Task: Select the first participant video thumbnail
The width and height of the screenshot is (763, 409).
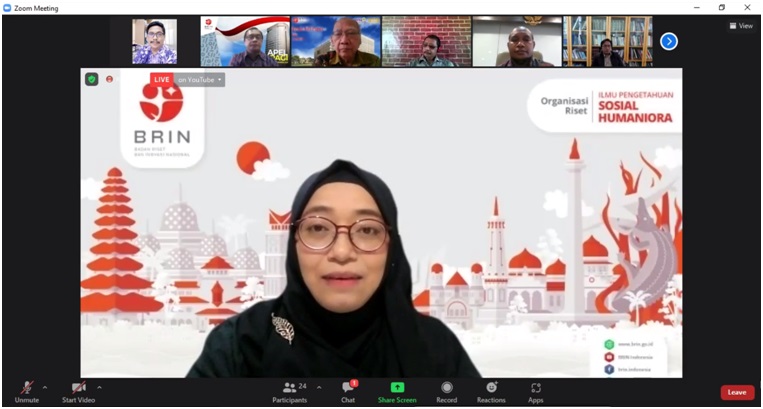Action: pos(154,41)
